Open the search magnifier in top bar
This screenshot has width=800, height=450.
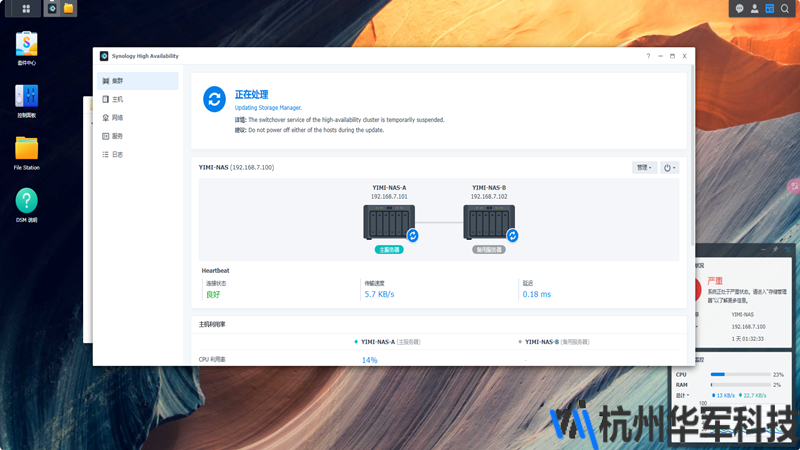coord(785,9)
